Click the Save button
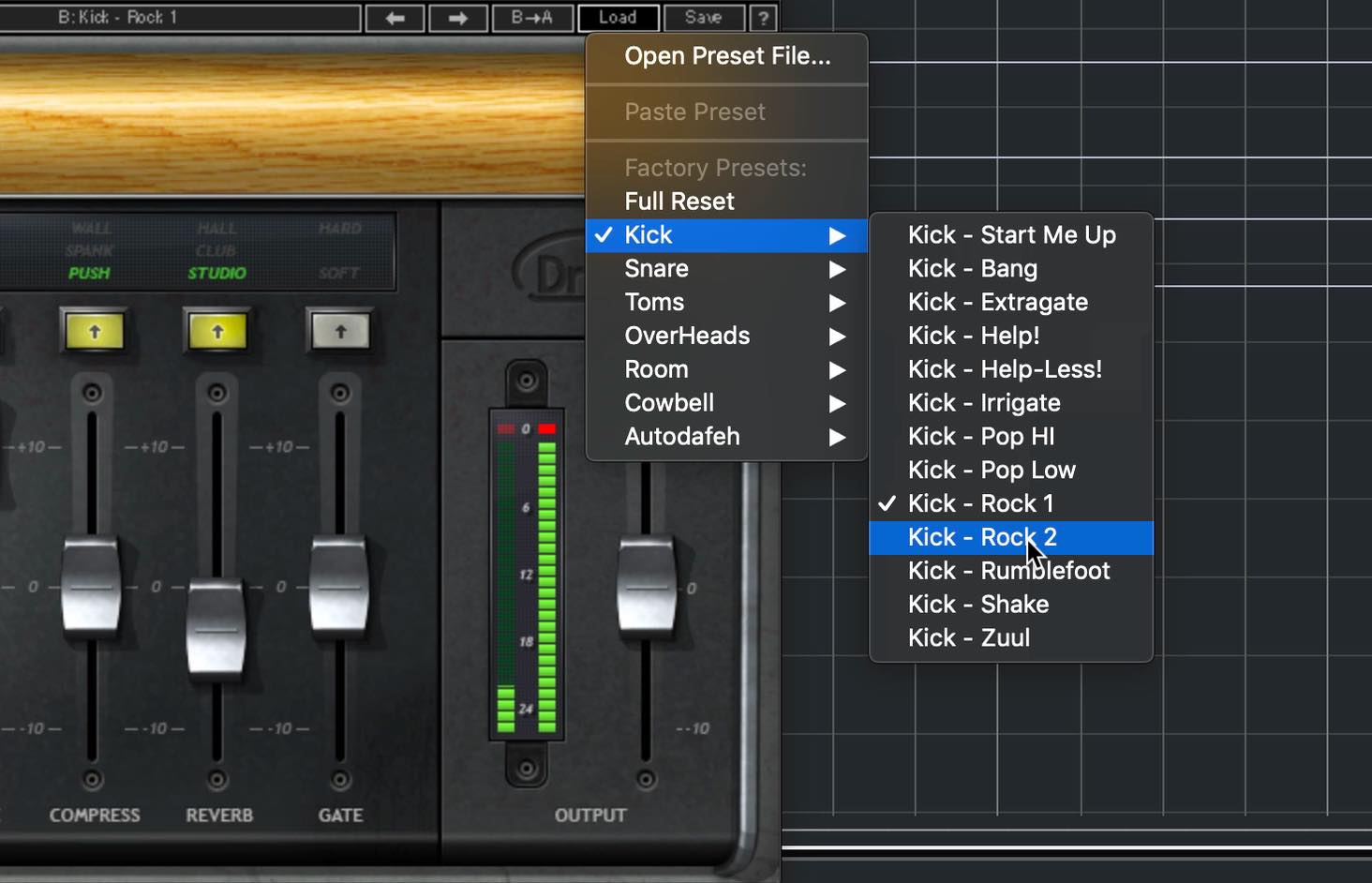Viewport: 1372px width, 883px height. coord(703,18)
